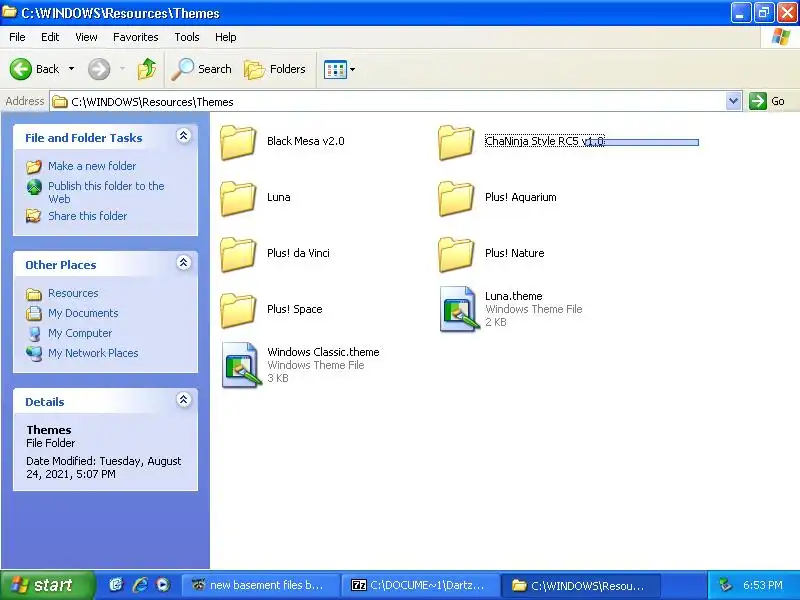Click the Go button
Viewport: 800px width, 600px height.
tap(766, 101)
